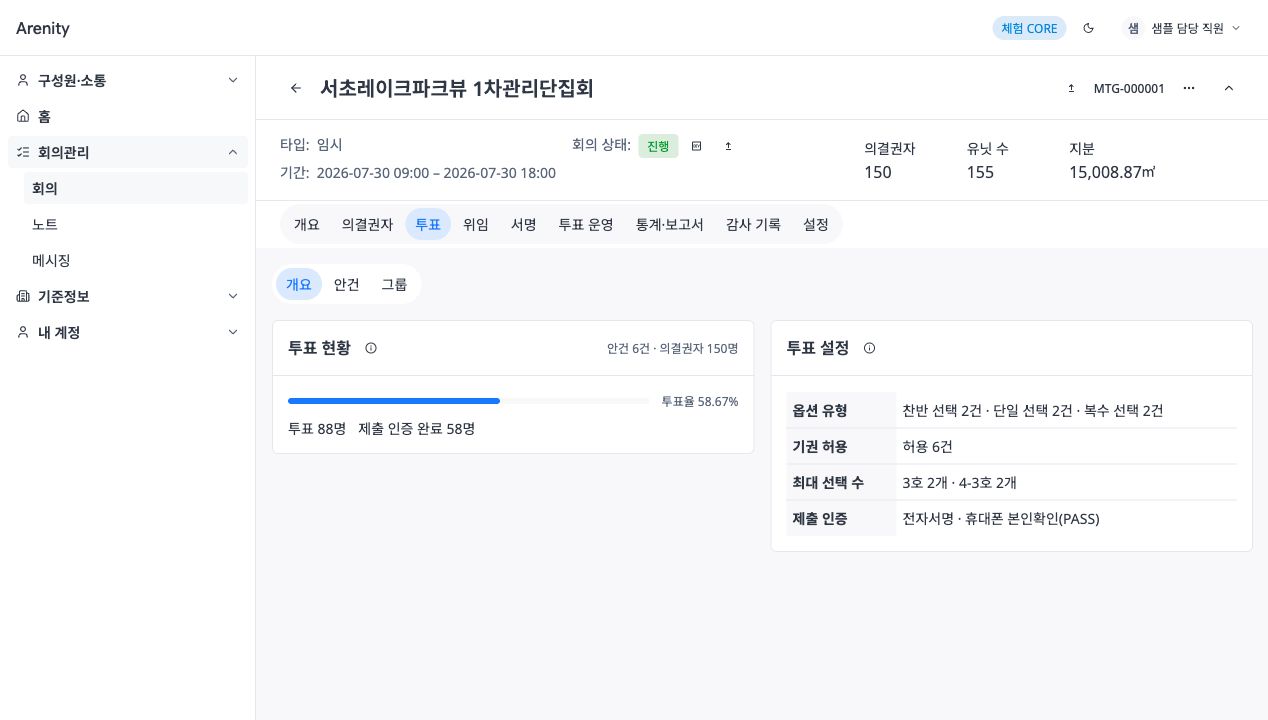The width and height of the screenshot is (1268, 720).
Task: Open the 감사 기록 tab
Action: [x=753, y=224]
